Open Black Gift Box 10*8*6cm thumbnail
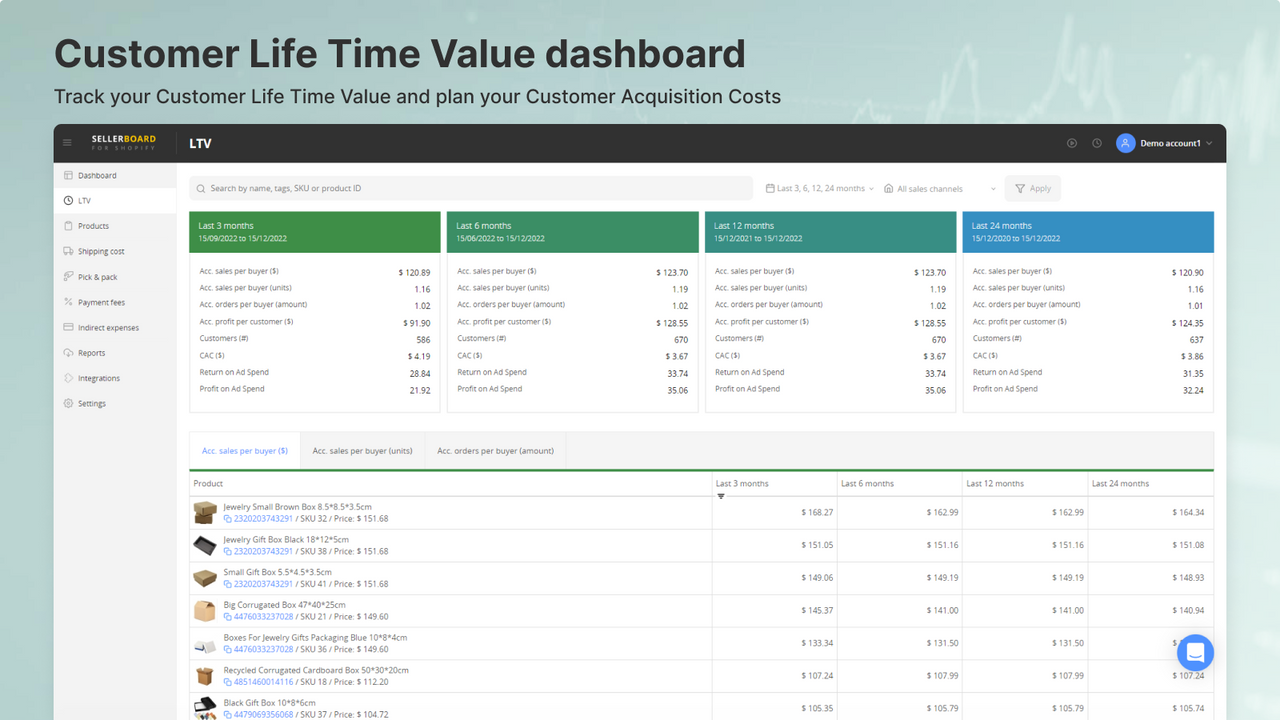Viewport: 1280px width, 720px height. point(205,708)
